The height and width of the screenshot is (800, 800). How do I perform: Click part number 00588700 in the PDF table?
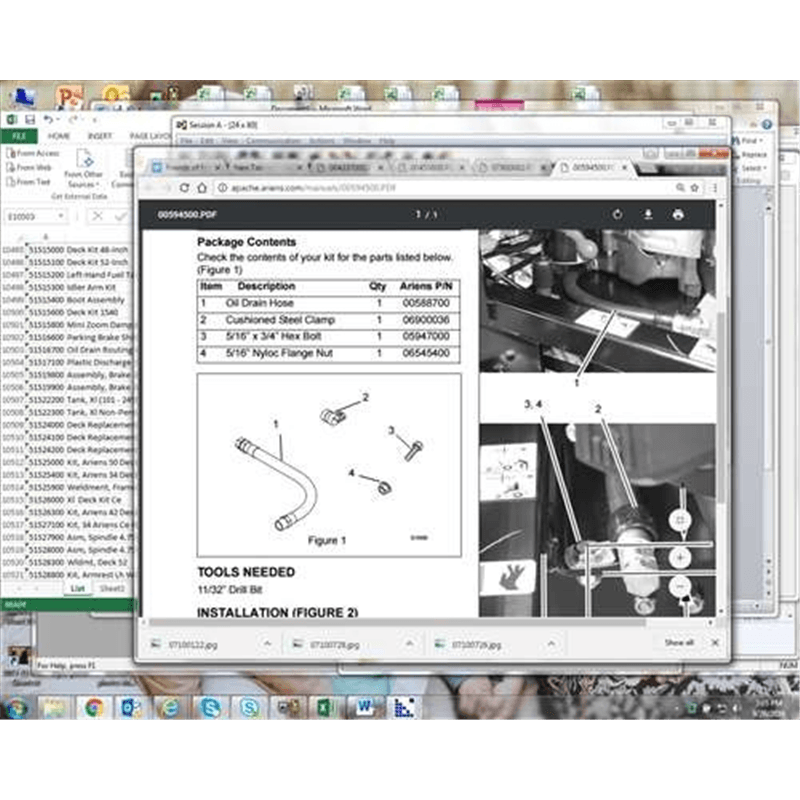pos(426,303)
